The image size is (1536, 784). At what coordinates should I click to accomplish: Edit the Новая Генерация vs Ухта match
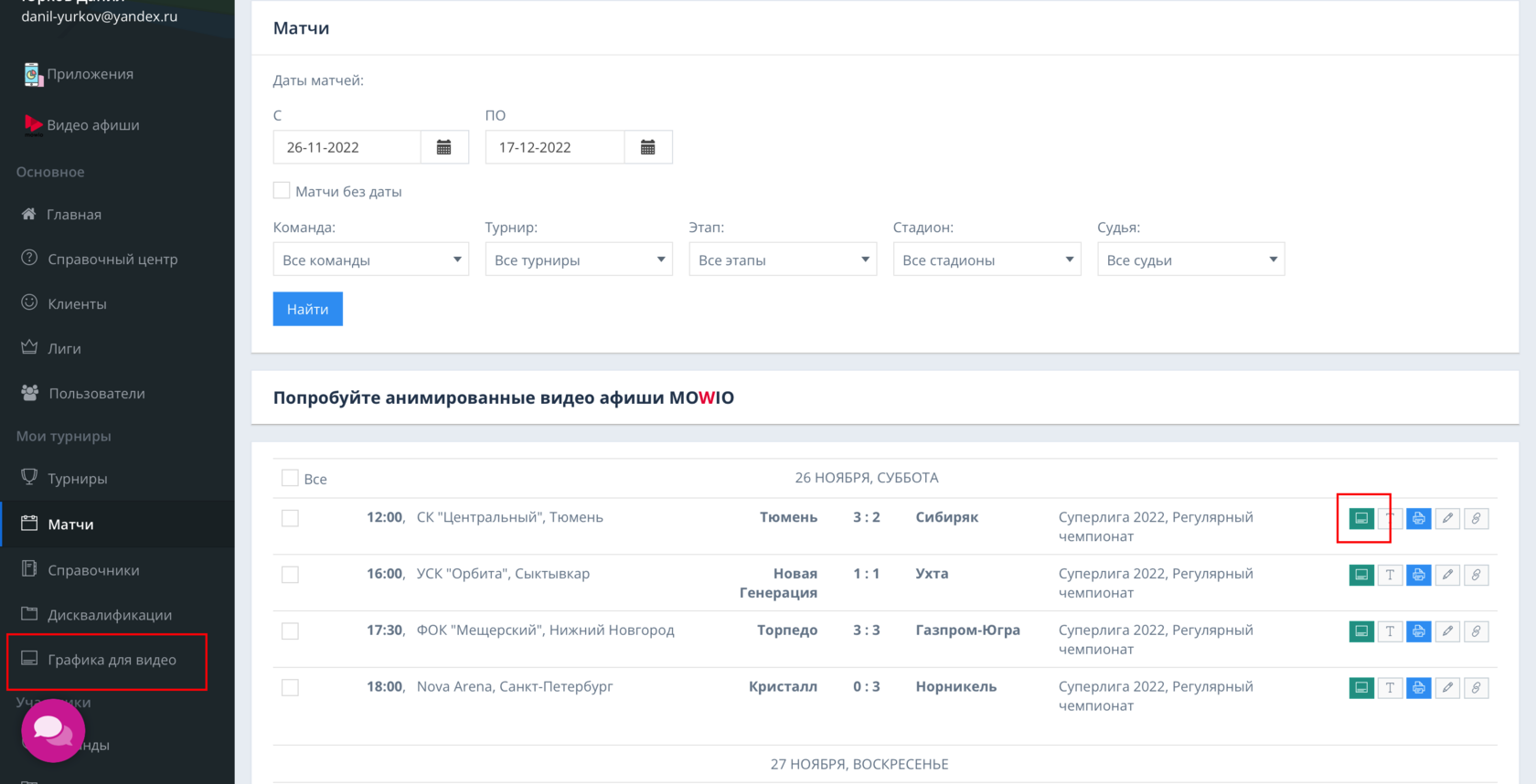coord(1447,575)
